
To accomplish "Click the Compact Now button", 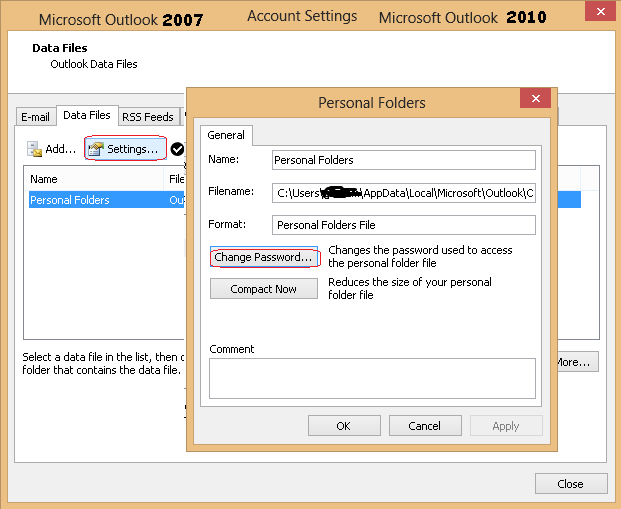I will pos(264,289).
